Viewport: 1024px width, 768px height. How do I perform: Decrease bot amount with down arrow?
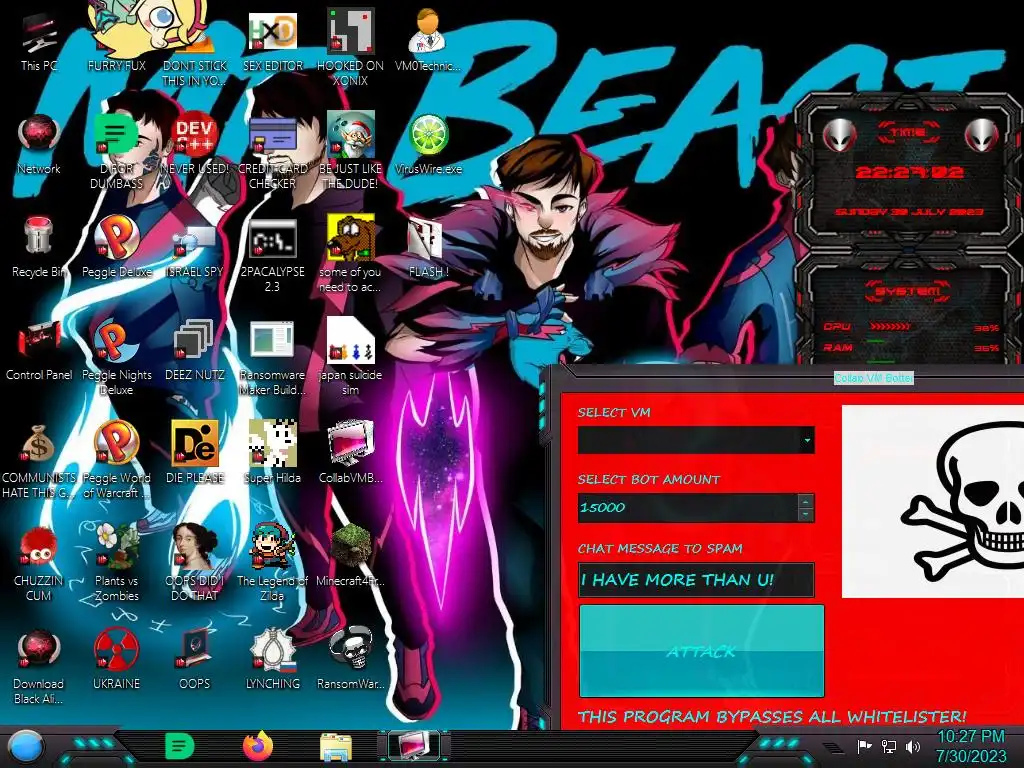(806, 515)
